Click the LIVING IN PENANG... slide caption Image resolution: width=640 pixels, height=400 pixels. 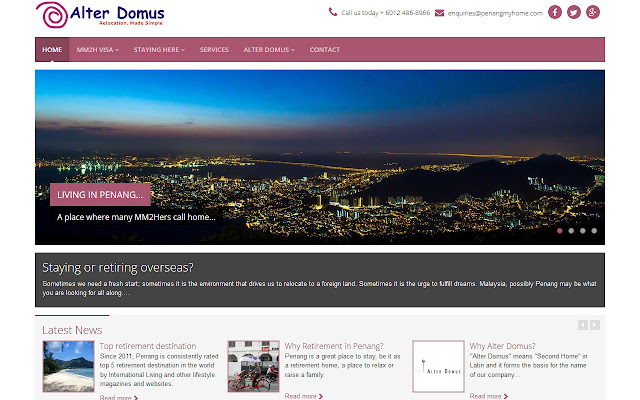[x=100, y=195]
